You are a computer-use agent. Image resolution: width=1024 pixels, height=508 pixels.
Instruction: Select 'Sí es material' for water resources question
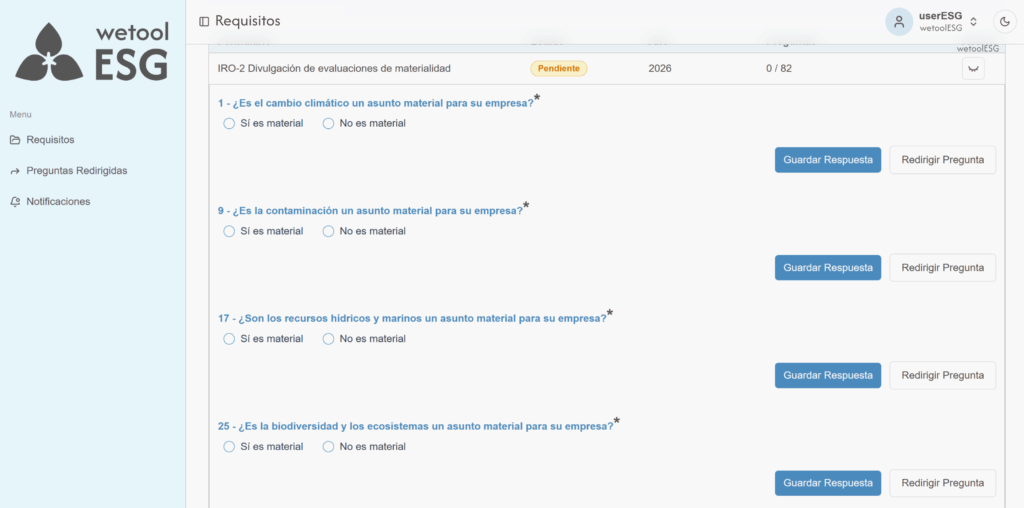point(230,339)
